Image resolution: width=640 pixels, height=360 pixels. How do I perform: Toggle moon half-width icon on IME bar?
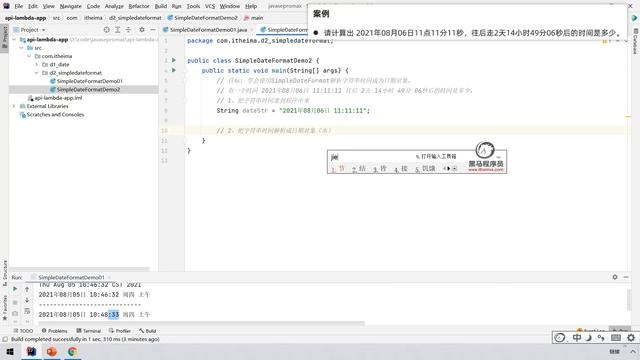click(589, 338)
